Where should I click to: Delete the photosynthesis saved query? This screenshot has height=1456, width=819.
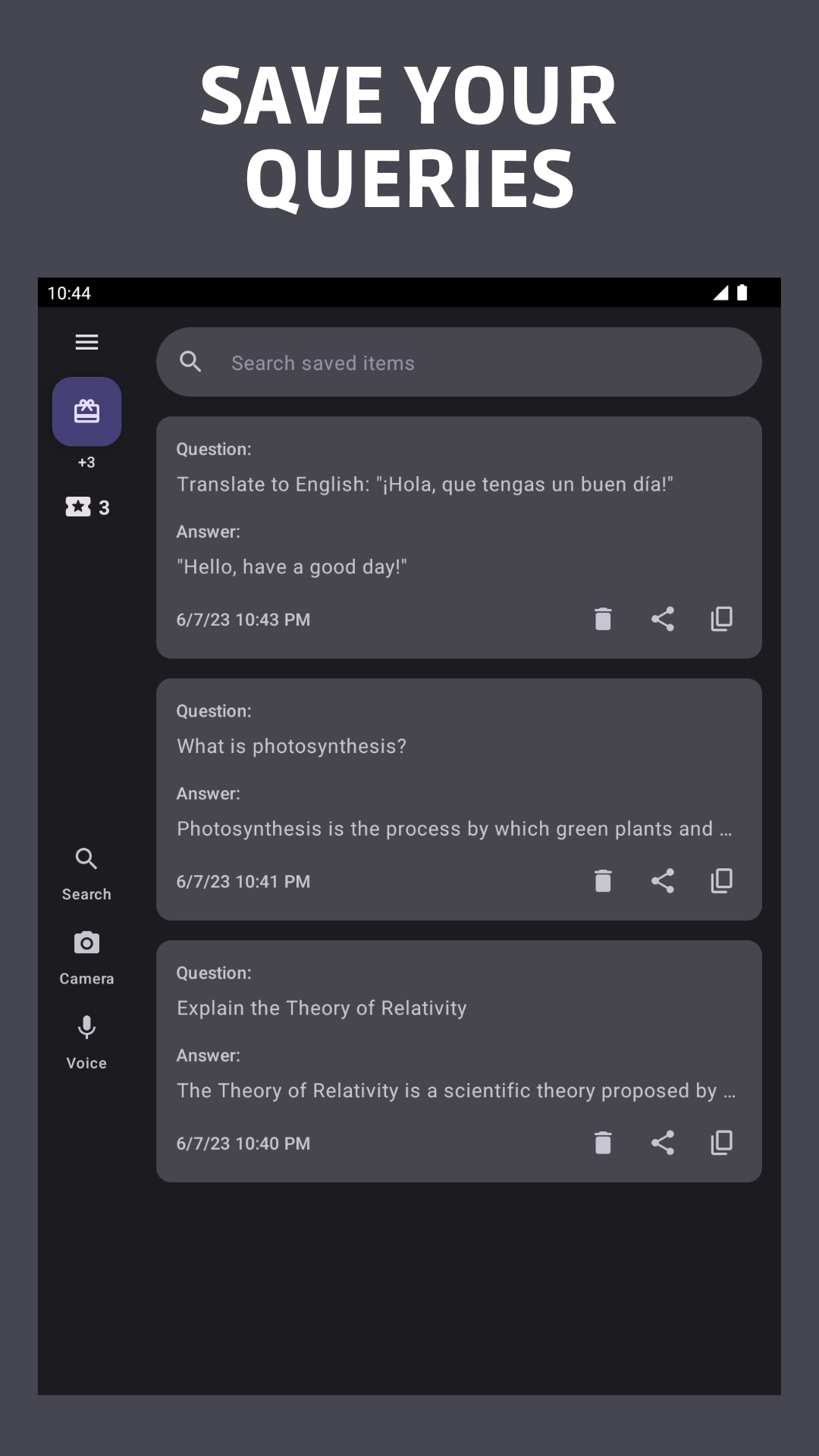tap(603, 880)
